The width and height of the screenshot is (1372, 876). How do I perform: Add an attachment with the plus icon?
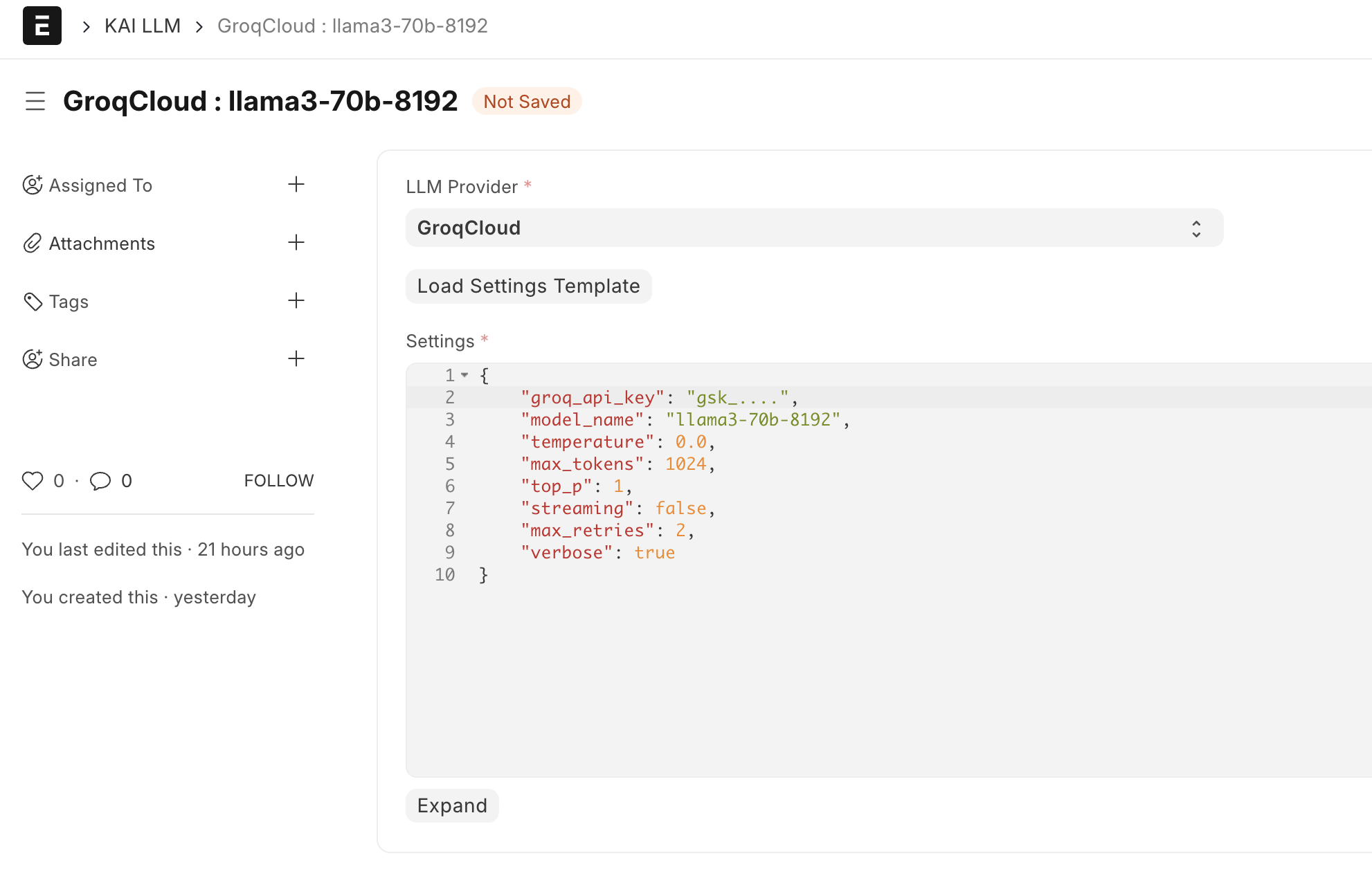[296, 242]
